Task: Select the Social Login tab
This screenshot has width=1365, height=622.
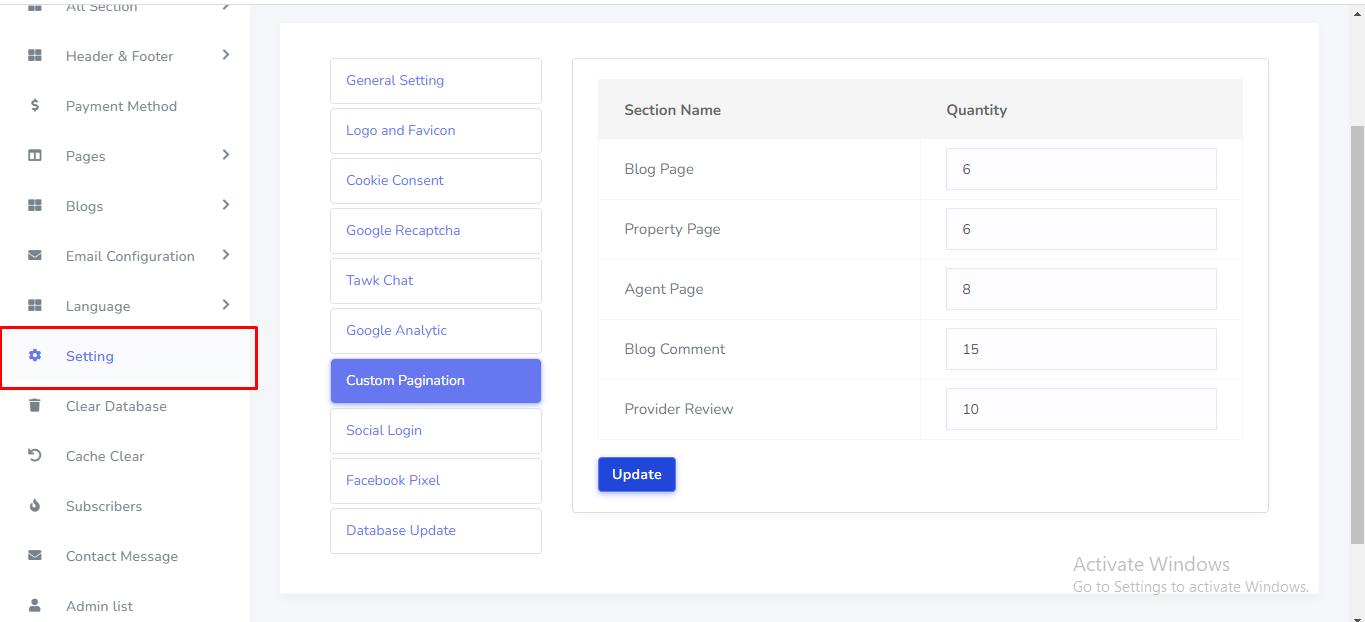Action: pos(435,431)
